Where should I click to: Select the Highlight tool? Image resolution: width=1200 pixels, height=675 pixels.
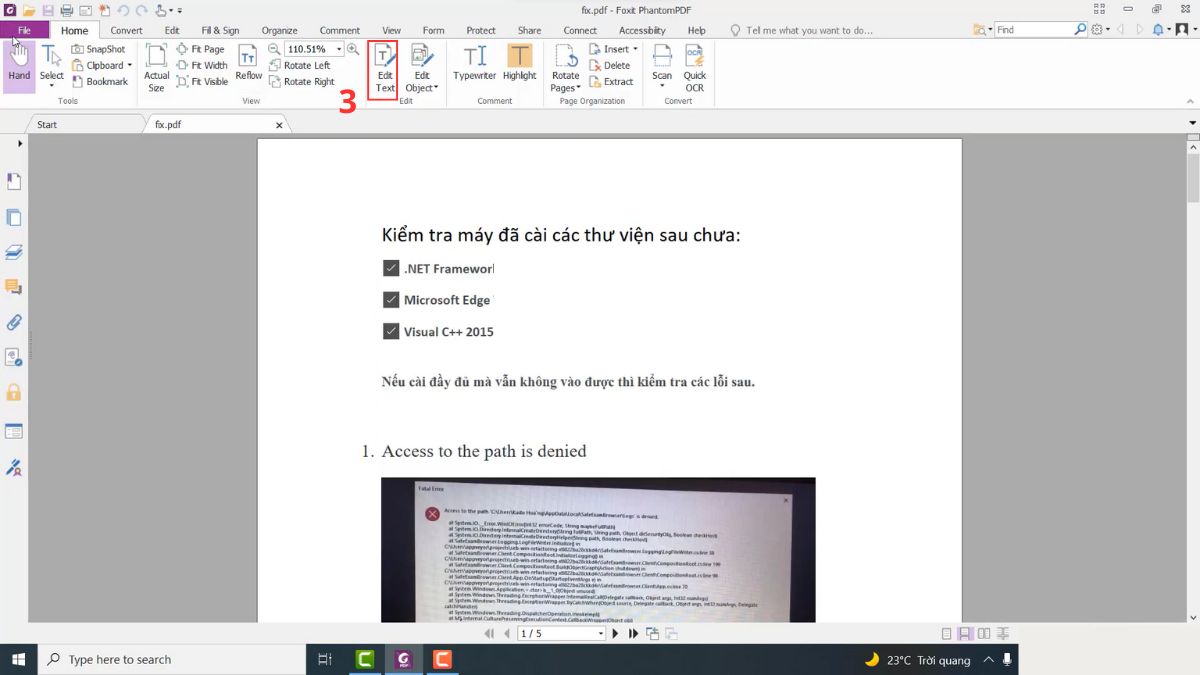(x=519, y=63)
